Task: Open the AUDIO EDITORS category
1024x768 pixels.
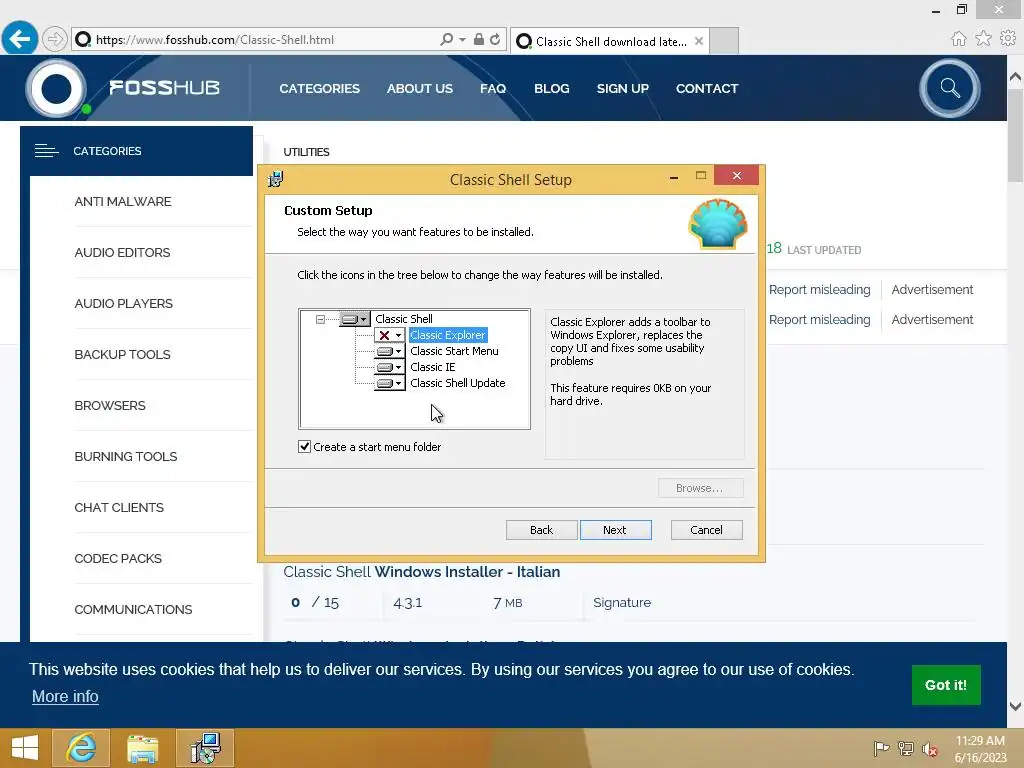Action: point(122,253)
